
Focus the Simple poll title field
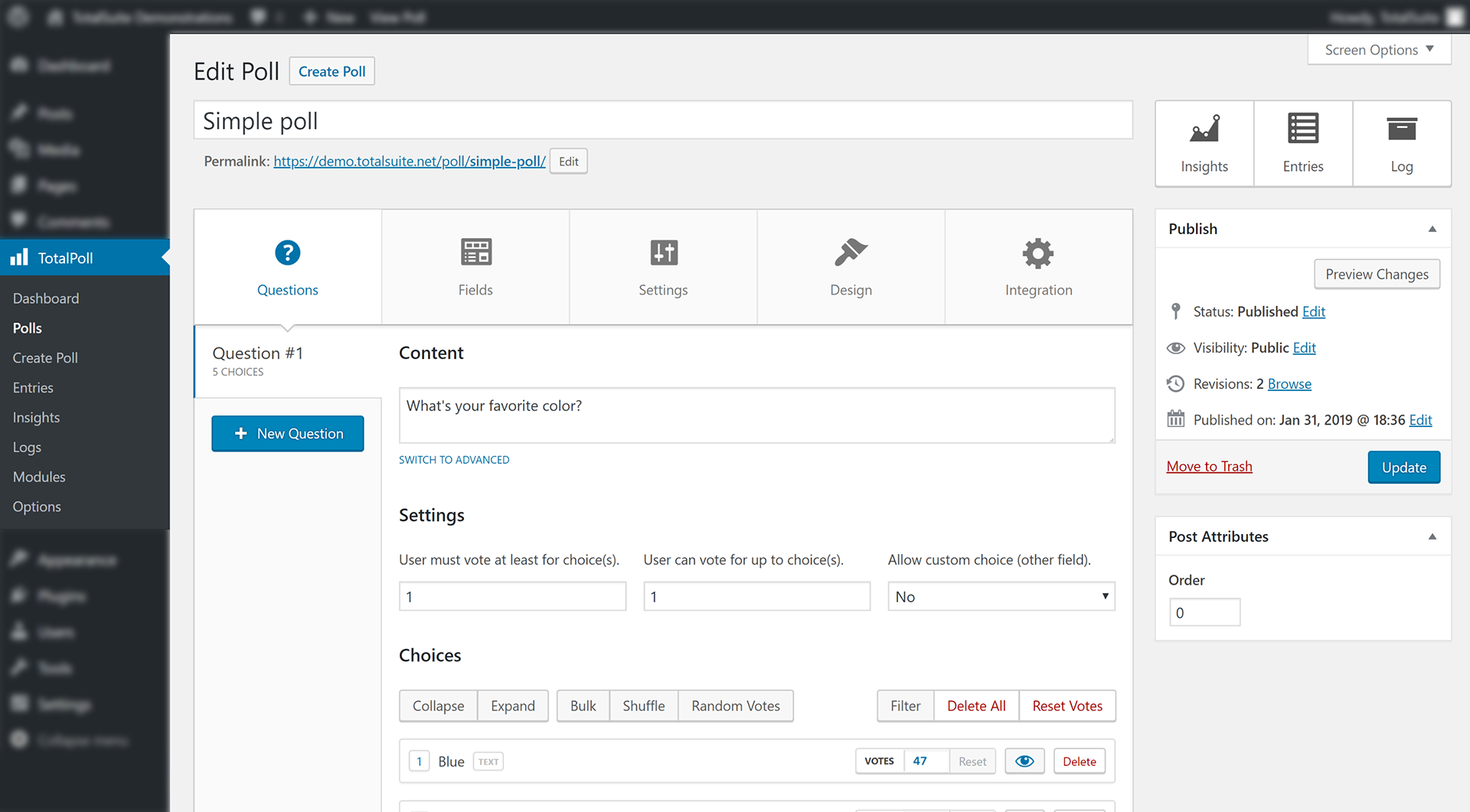pyautogui.click(x=663, y=120)
